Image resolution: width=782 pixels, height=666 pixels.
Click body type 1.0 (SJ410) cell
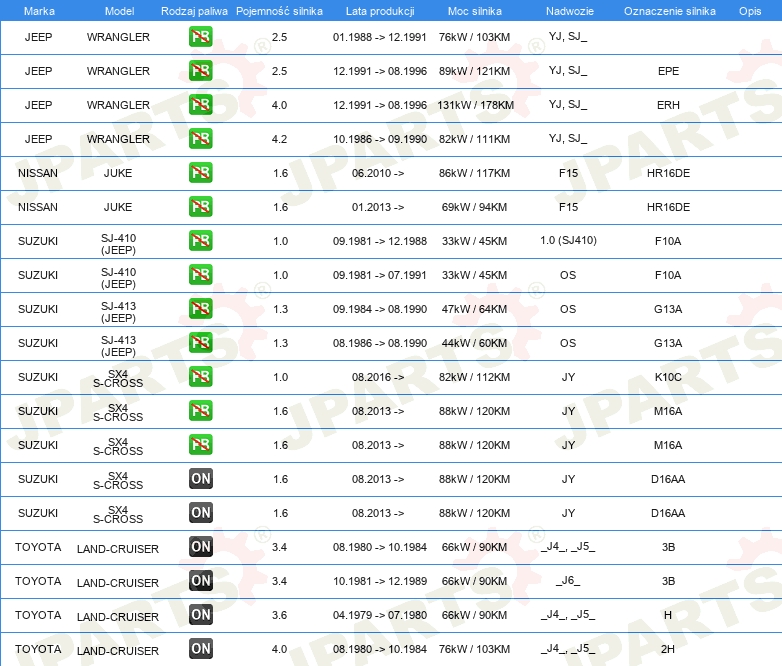(x=569, y=240)
